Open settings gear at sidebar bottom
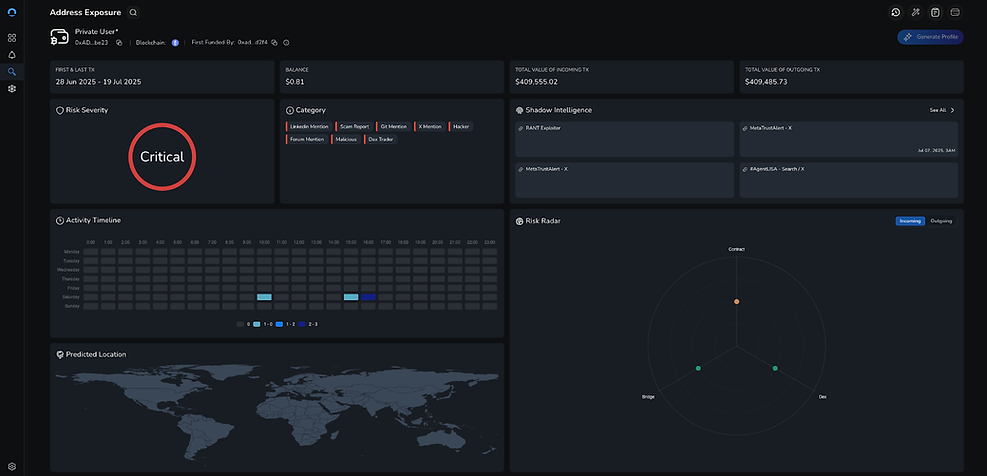This screenshot has width=987, height=476. click(x=12, y=467)
